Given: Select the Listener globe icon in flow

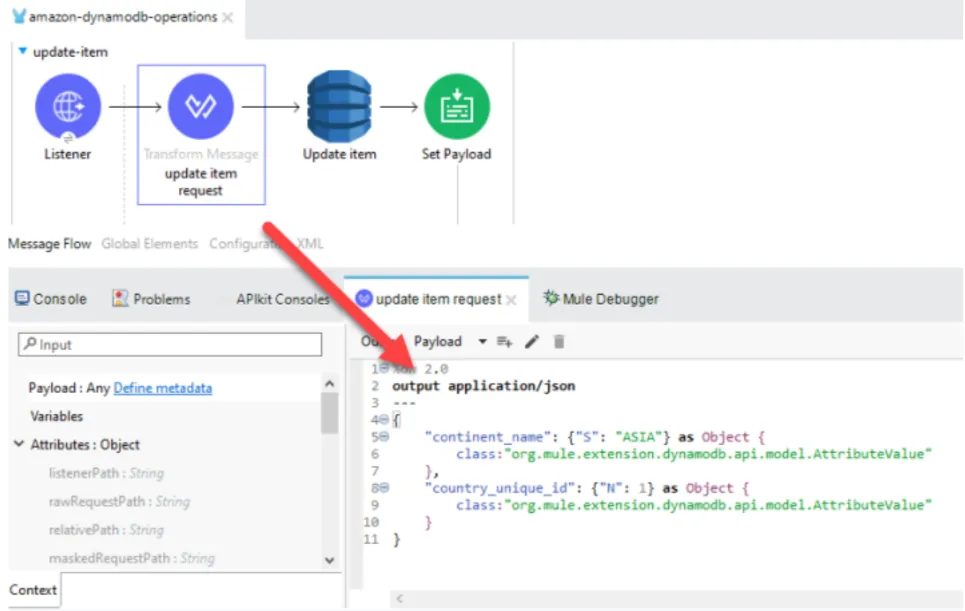Looking at the screenshot, I should pyautogui.click(x=68, y=106).
